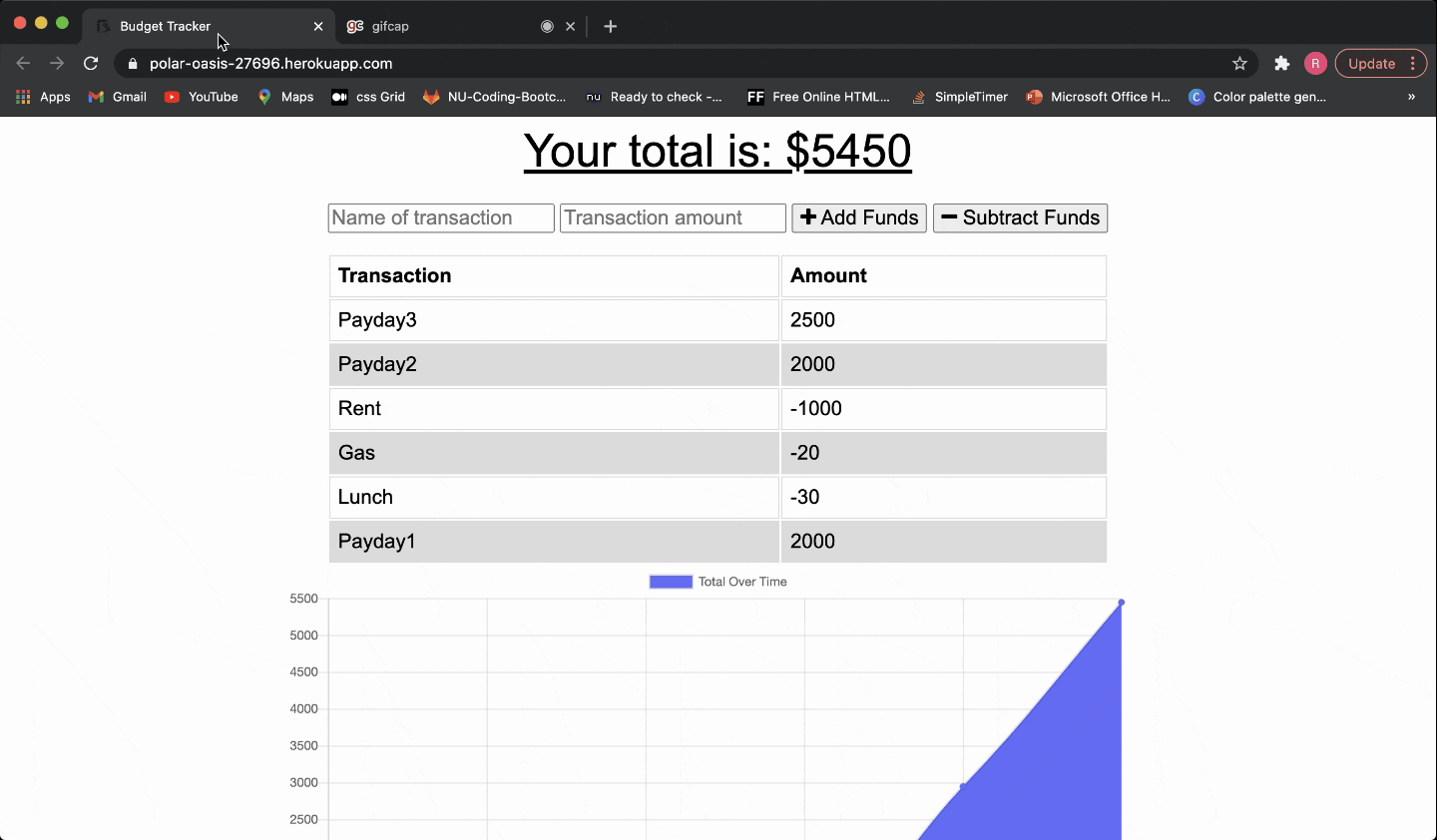Click the Name of transaction field

[440, 217]
